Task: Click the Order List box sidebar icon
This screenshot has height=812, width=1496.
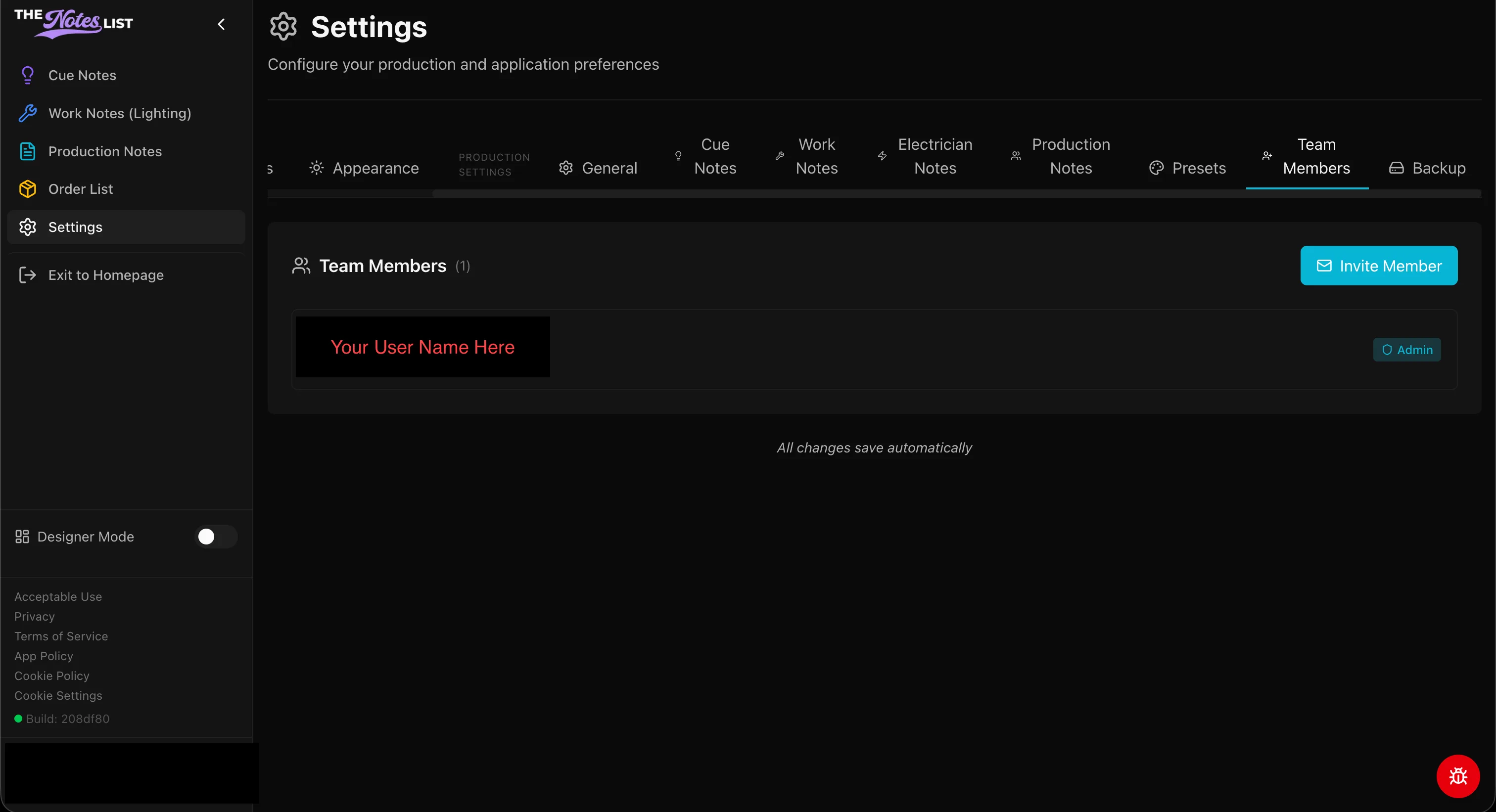Action: tap(27, 189)
